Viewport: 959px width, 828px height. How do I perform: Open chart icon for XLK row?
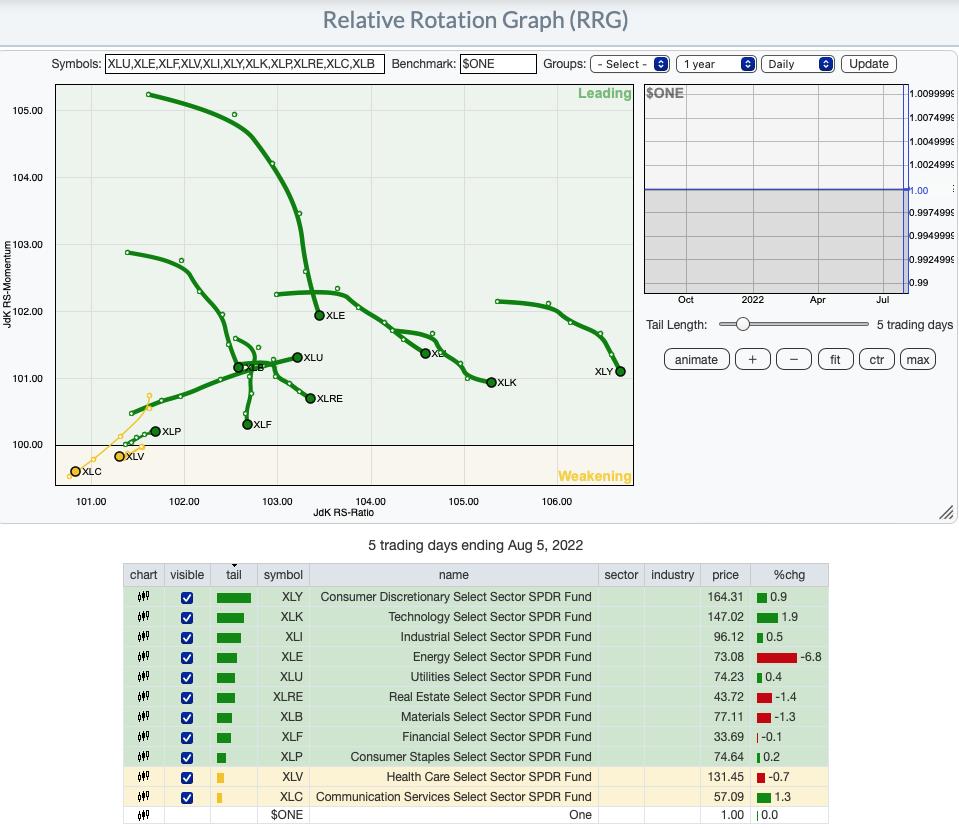(143, 617)
